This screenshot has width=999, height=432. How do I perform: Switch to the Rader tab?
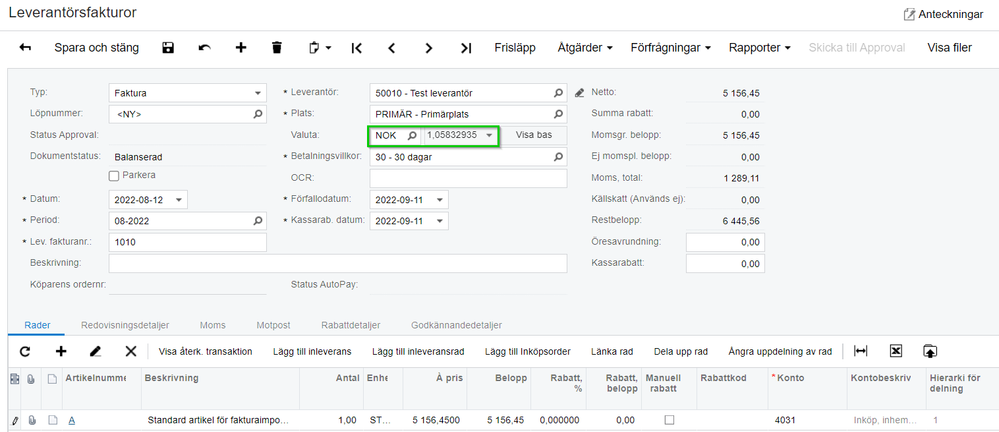[x=37, y=325]
